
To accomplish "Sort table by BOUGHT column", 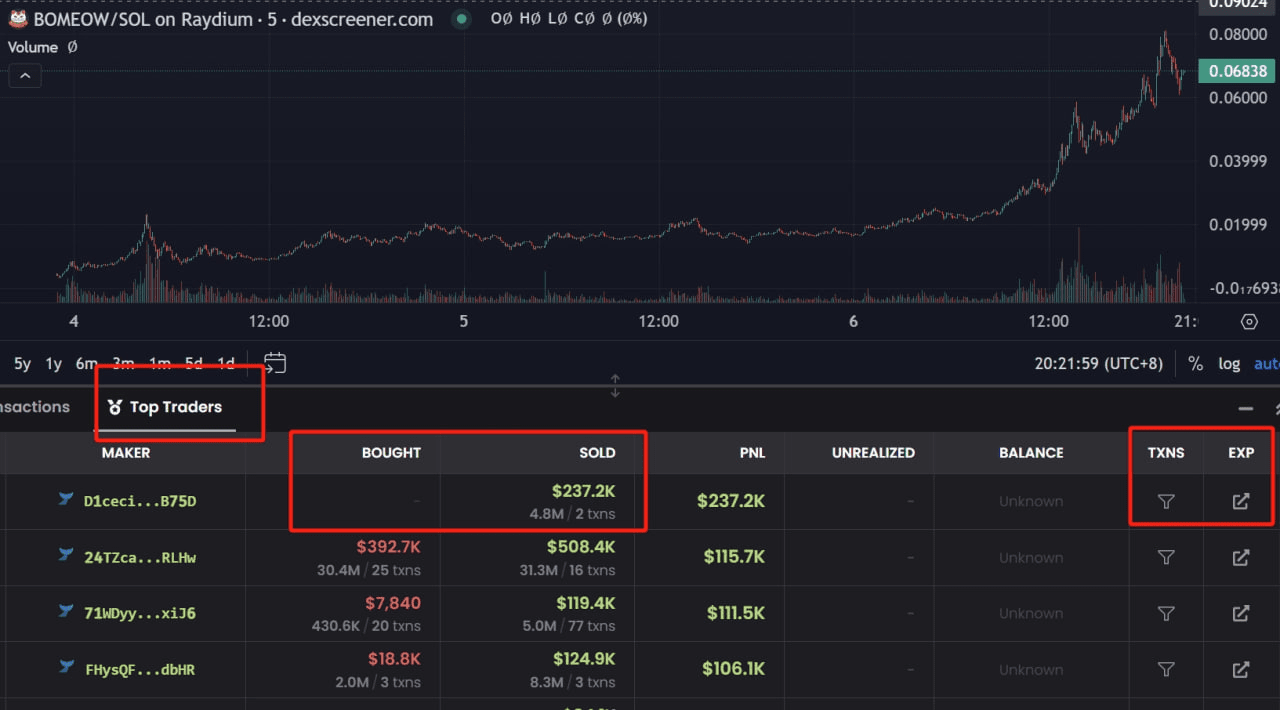I will point(391,453).
